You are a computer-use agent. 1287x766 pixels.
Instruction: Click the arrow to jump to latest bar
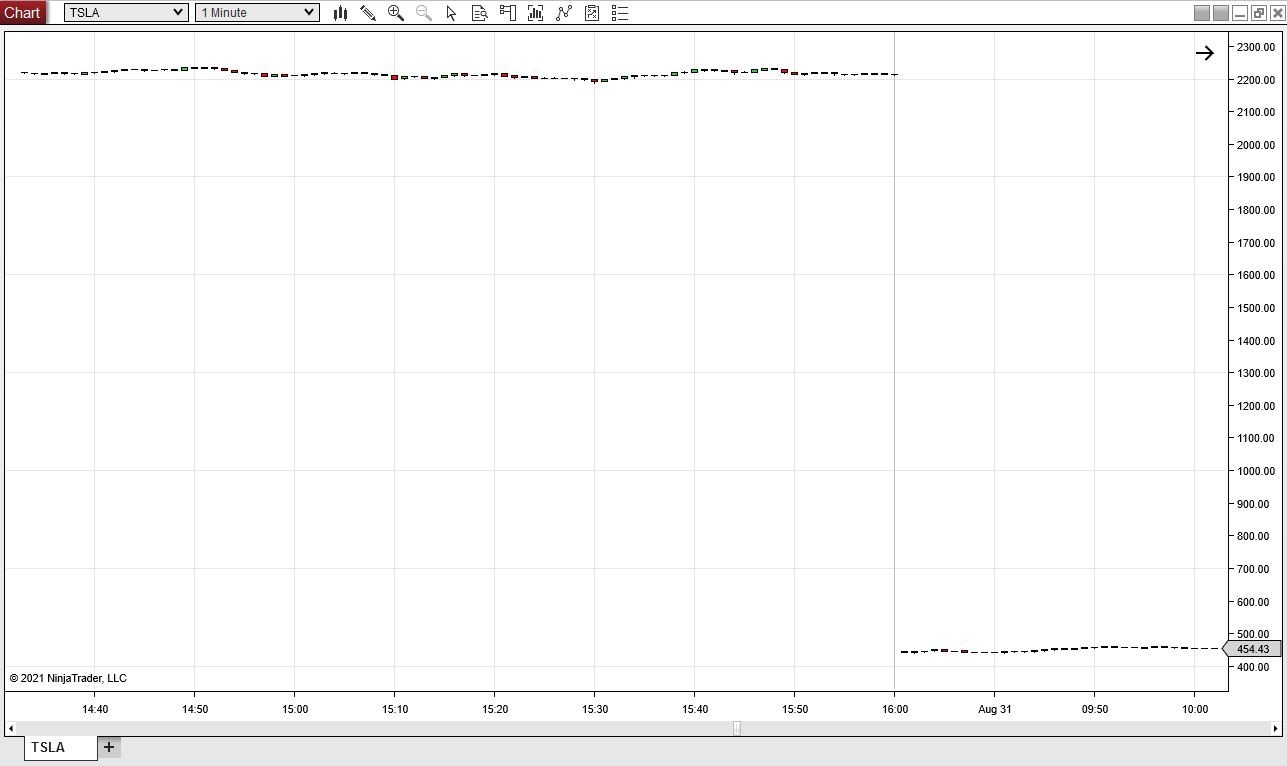pyautogui.click(x=1204, y=53)
